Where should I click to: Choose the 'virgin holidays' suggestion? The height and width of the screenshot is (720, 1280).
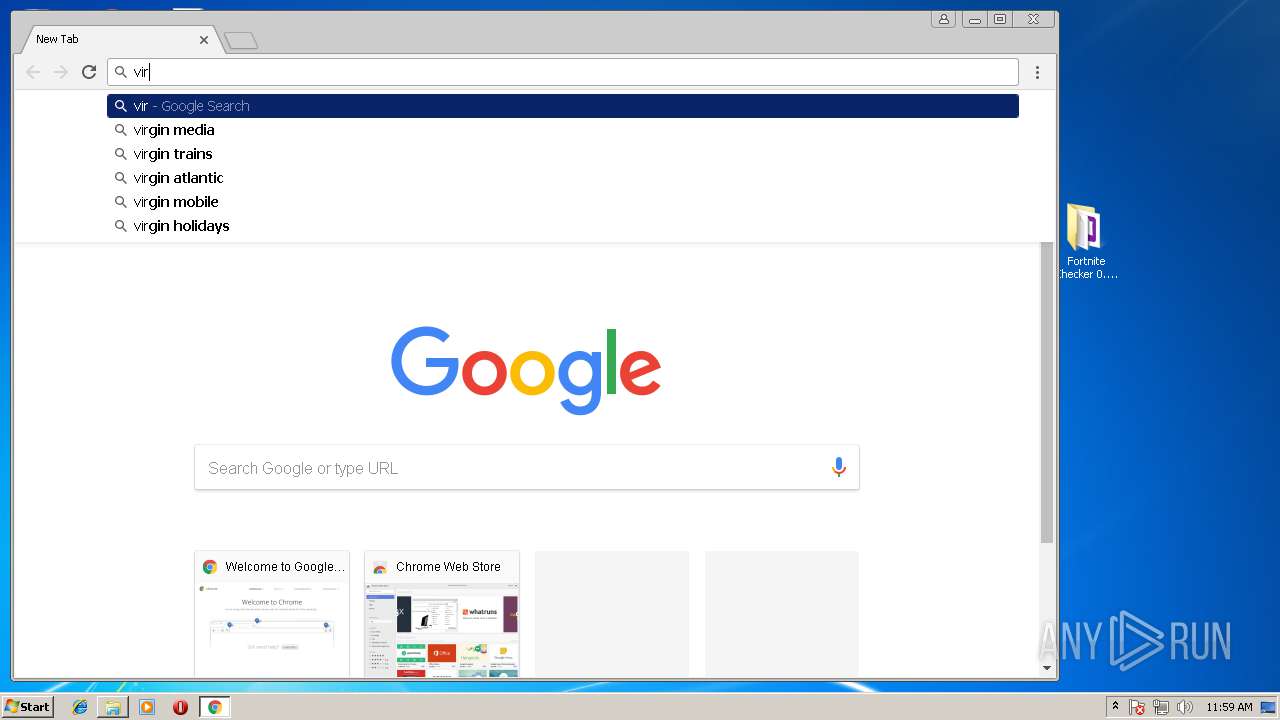(563, 226)
